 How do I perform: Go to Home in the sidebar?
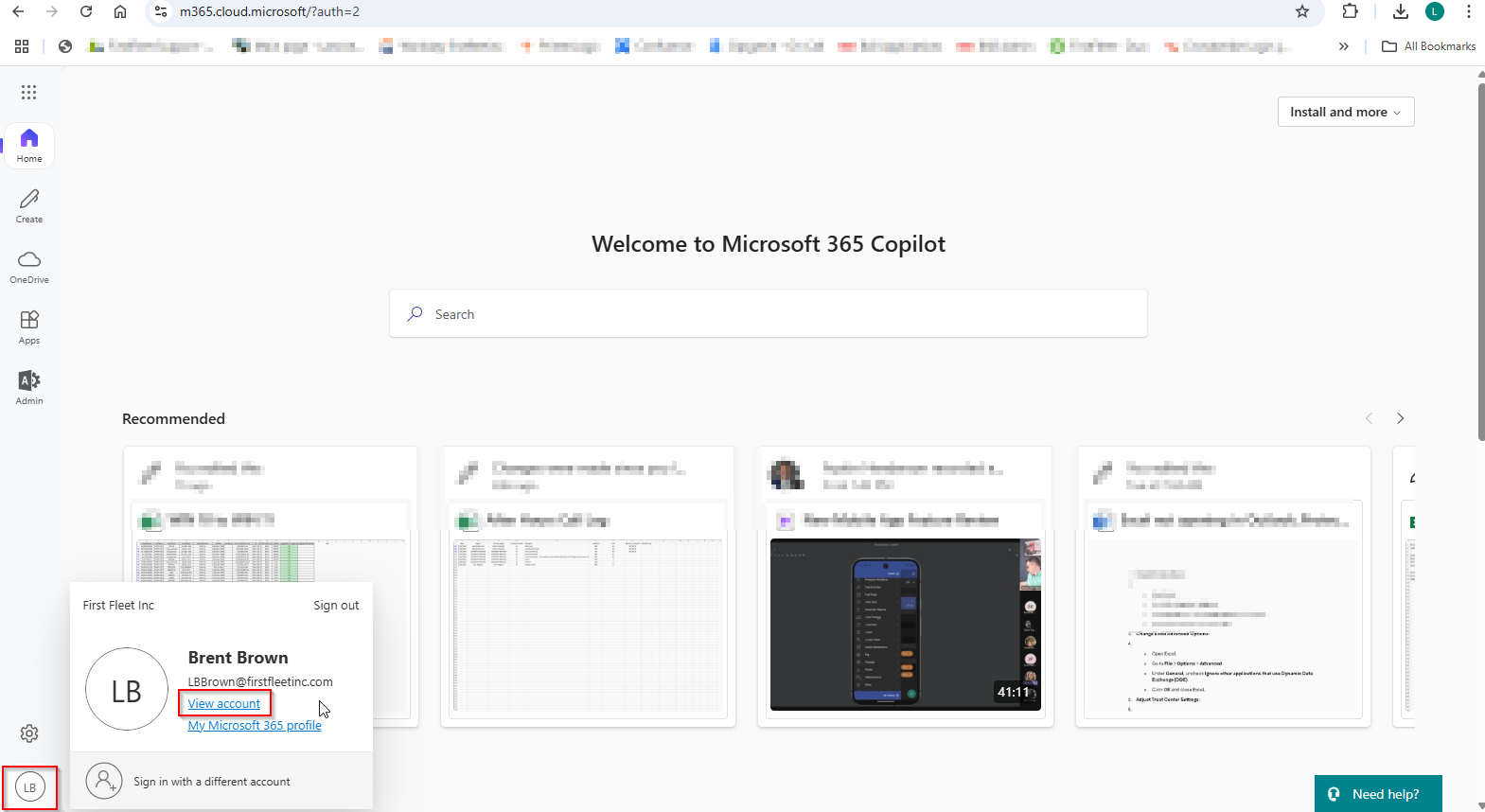(29, 146)
